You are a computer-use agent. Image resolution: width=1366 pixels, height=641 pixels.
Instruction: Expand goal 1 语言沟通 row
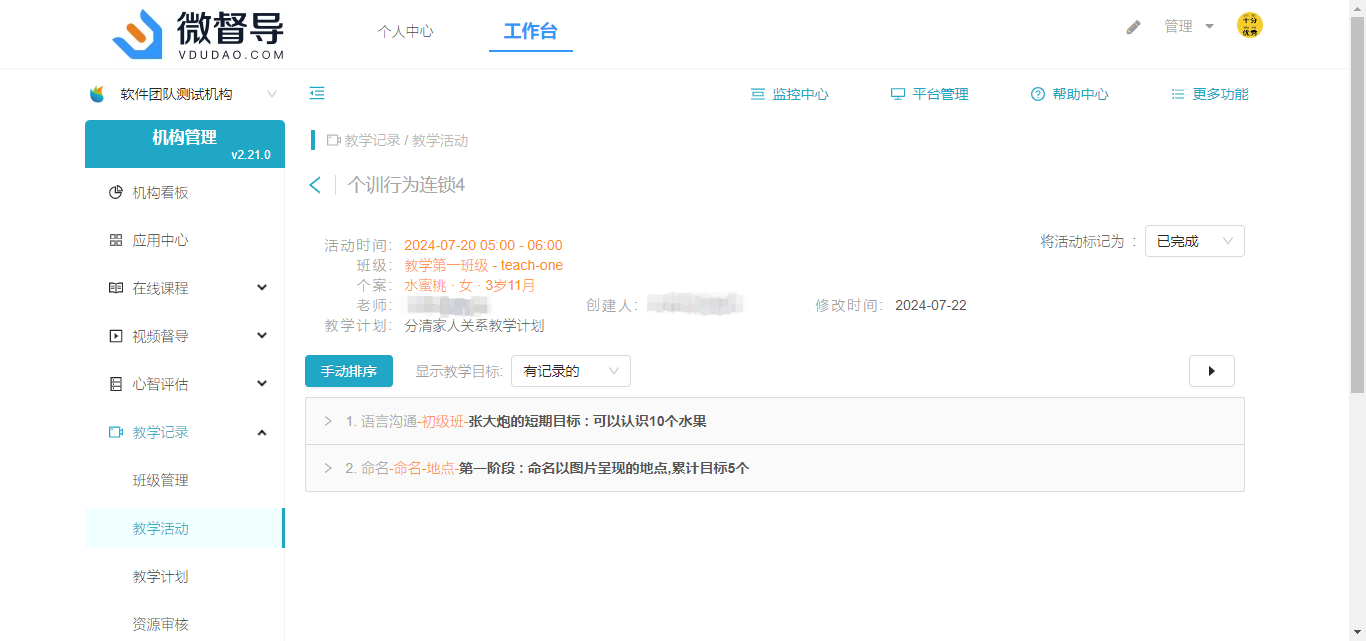pyautogui.click(x=328, y=421)
